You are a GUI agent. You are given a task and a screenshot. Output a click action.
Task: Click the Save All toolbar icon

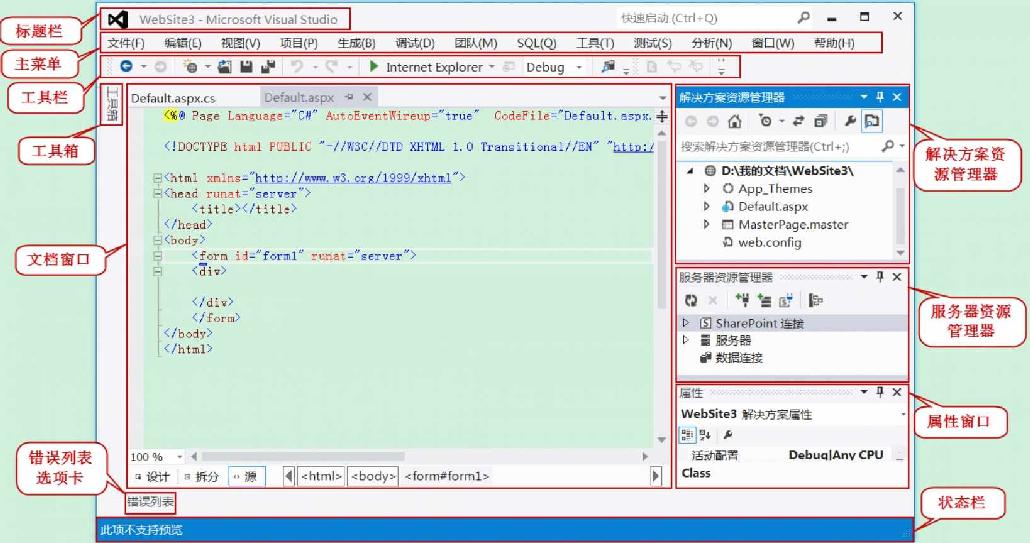pyautogui.click(x=268, y=66)
